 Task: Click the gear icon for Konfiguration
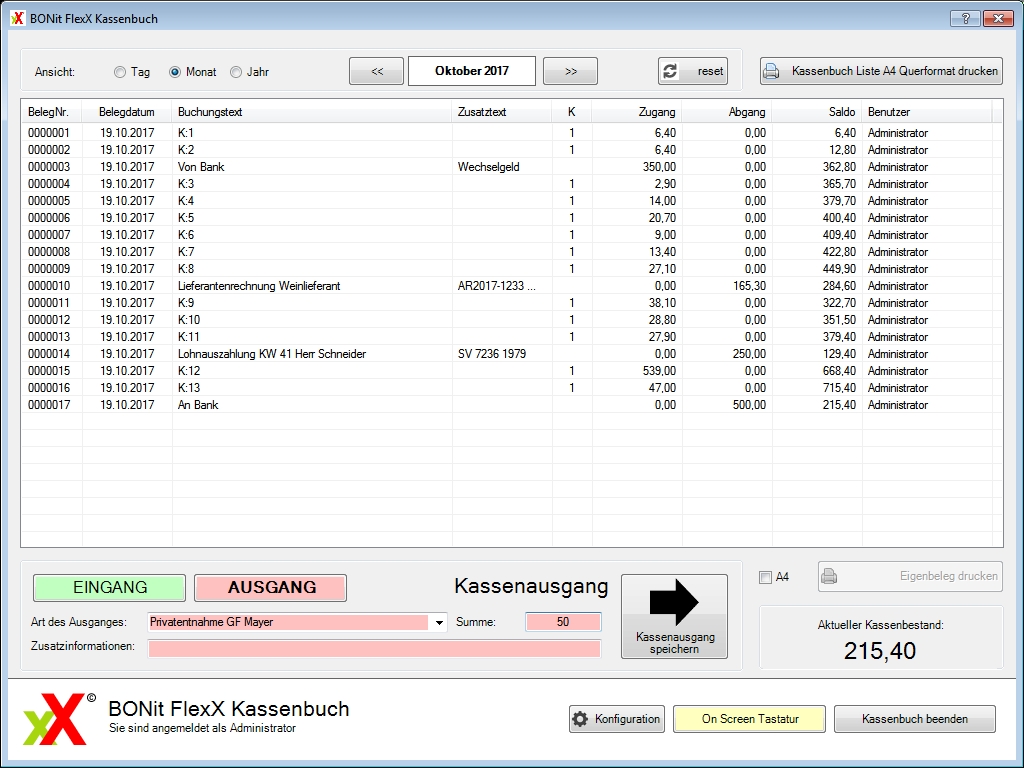580,719
